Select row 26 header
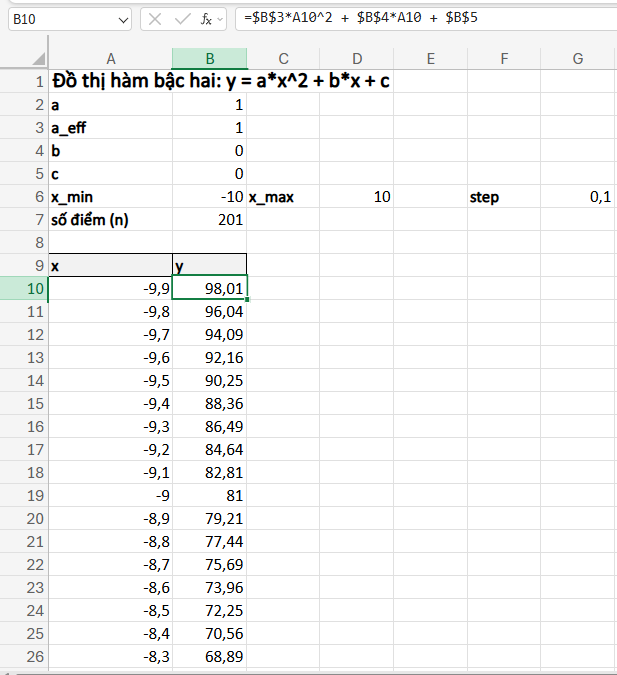Screen dimensions: 617x675 [24, 656]
